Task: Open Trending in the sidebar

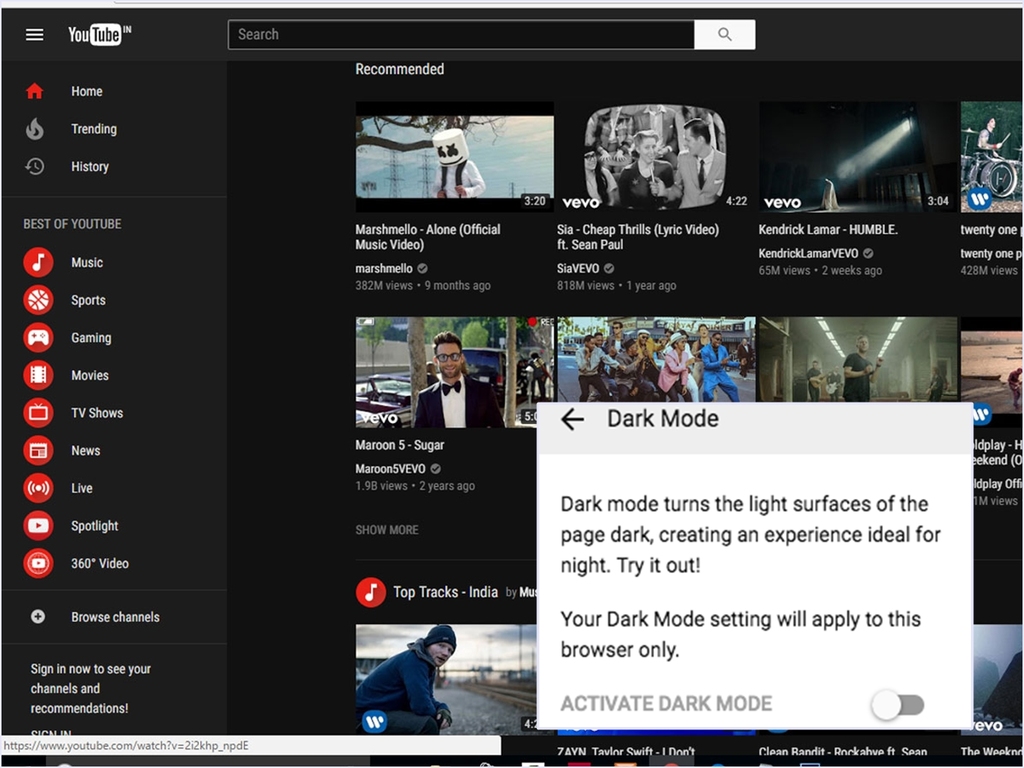Action: tap(94, 129)
